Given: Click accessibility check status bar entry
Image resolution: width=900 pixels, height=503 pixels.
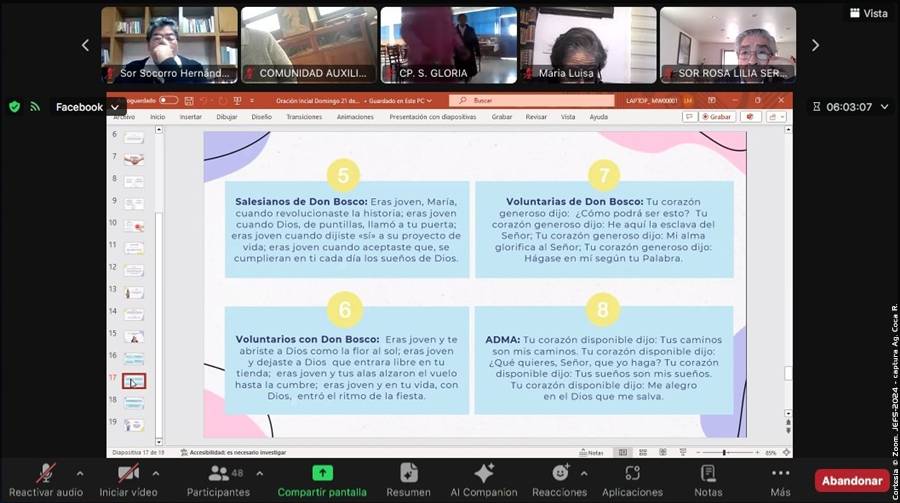Looking at the screenshot, I should tap(233, 452).
